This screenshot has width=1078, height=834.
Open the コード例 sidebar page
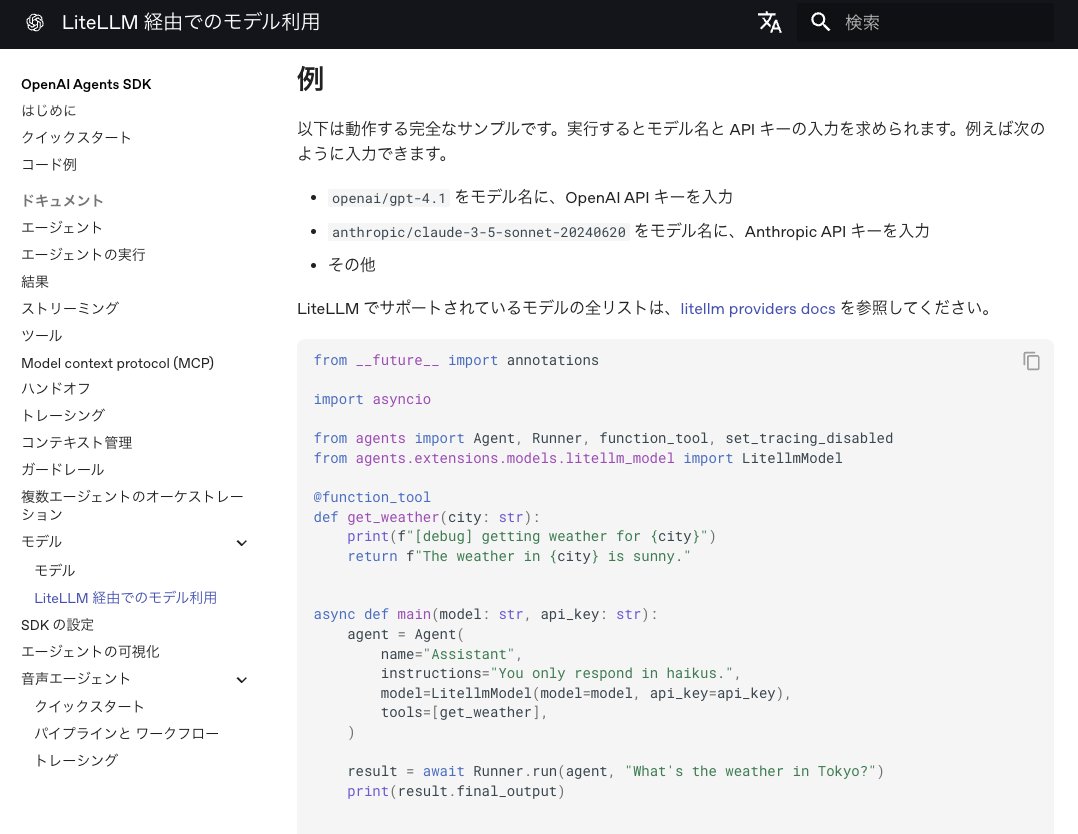coord(49,164)
